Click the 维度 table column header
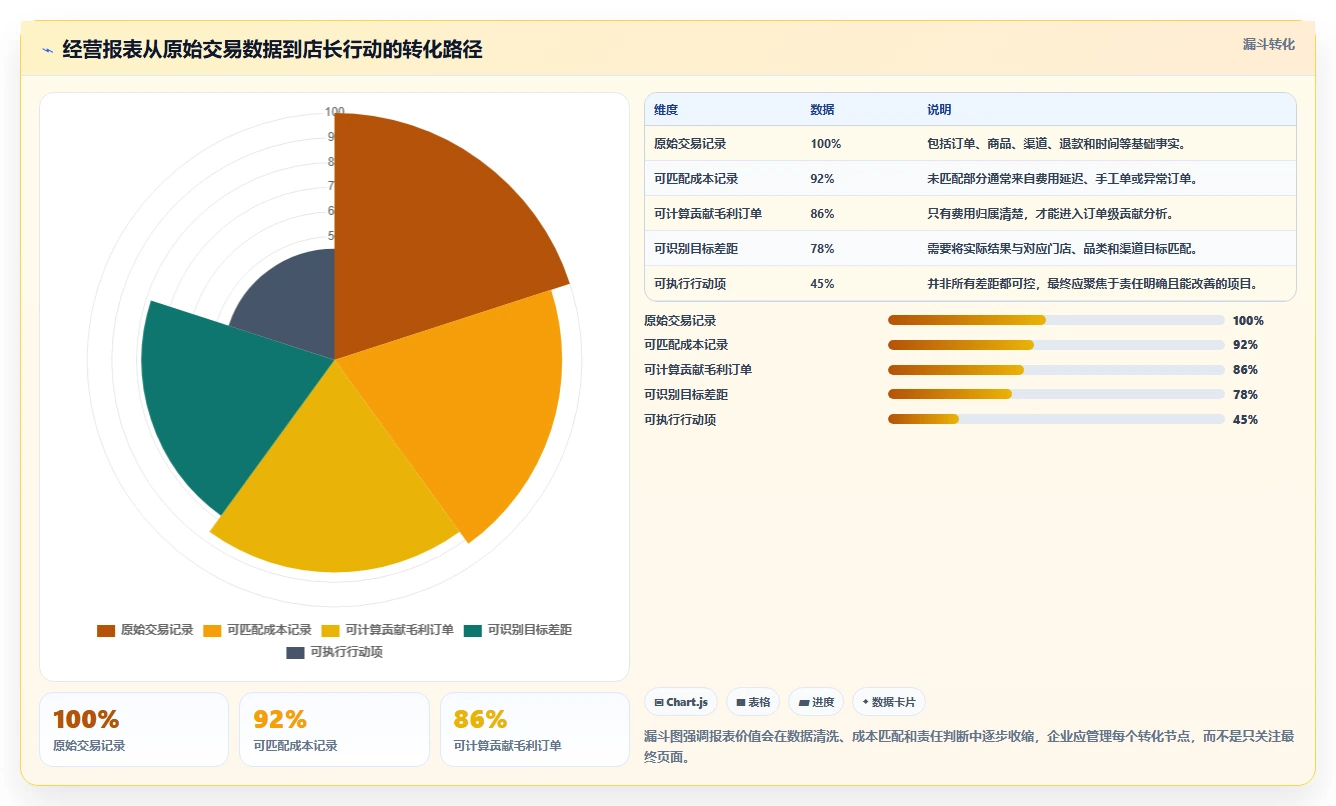 [666, 110]
